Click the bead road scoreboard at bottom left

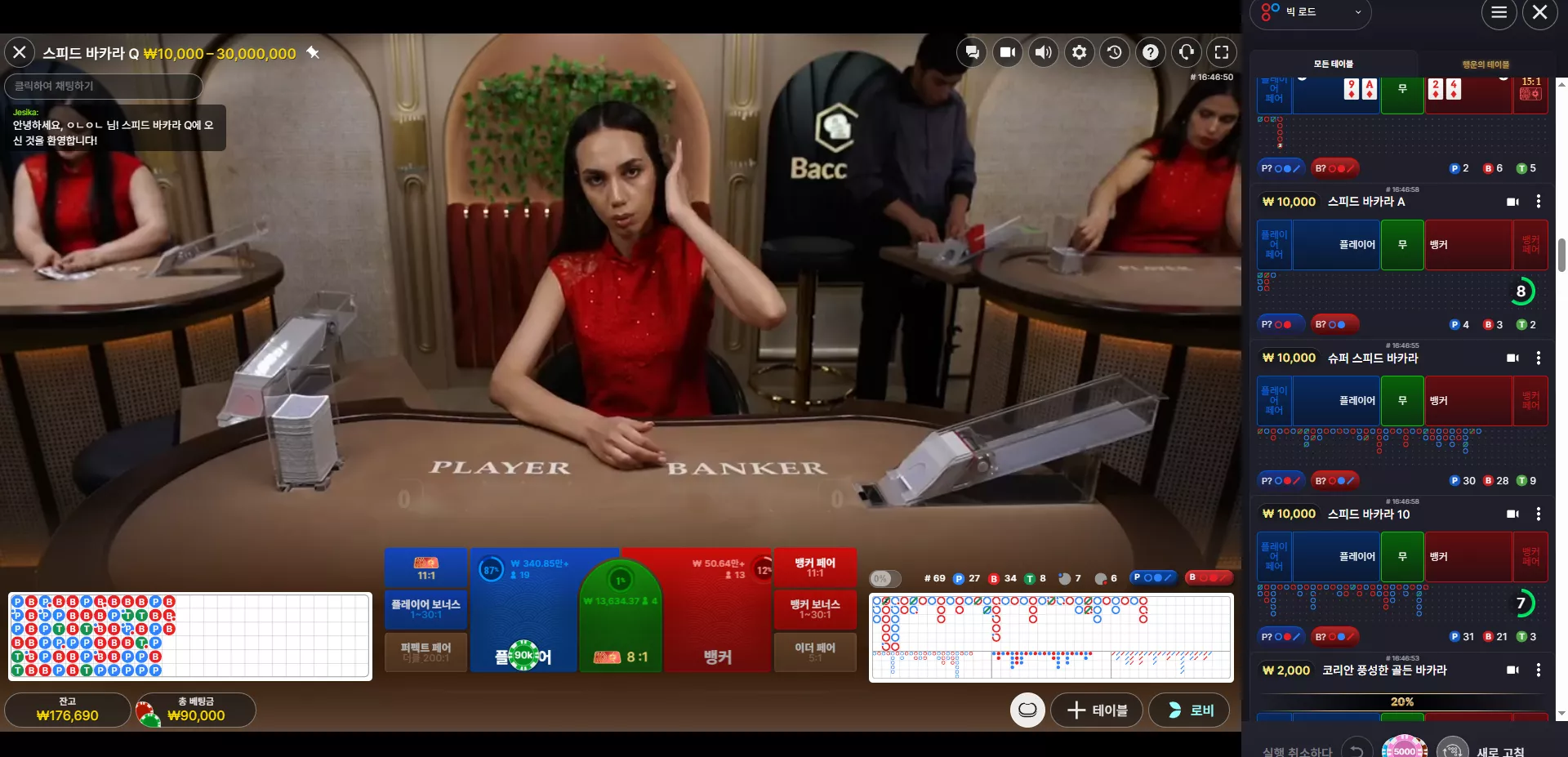190,636
